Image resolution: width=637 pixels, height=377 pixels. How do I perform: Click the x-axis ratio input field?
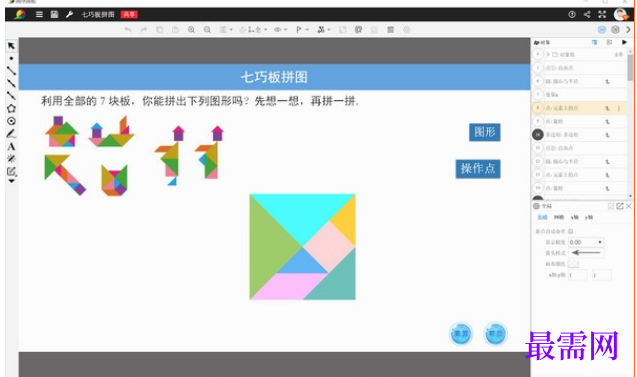(x=578, y=275)
